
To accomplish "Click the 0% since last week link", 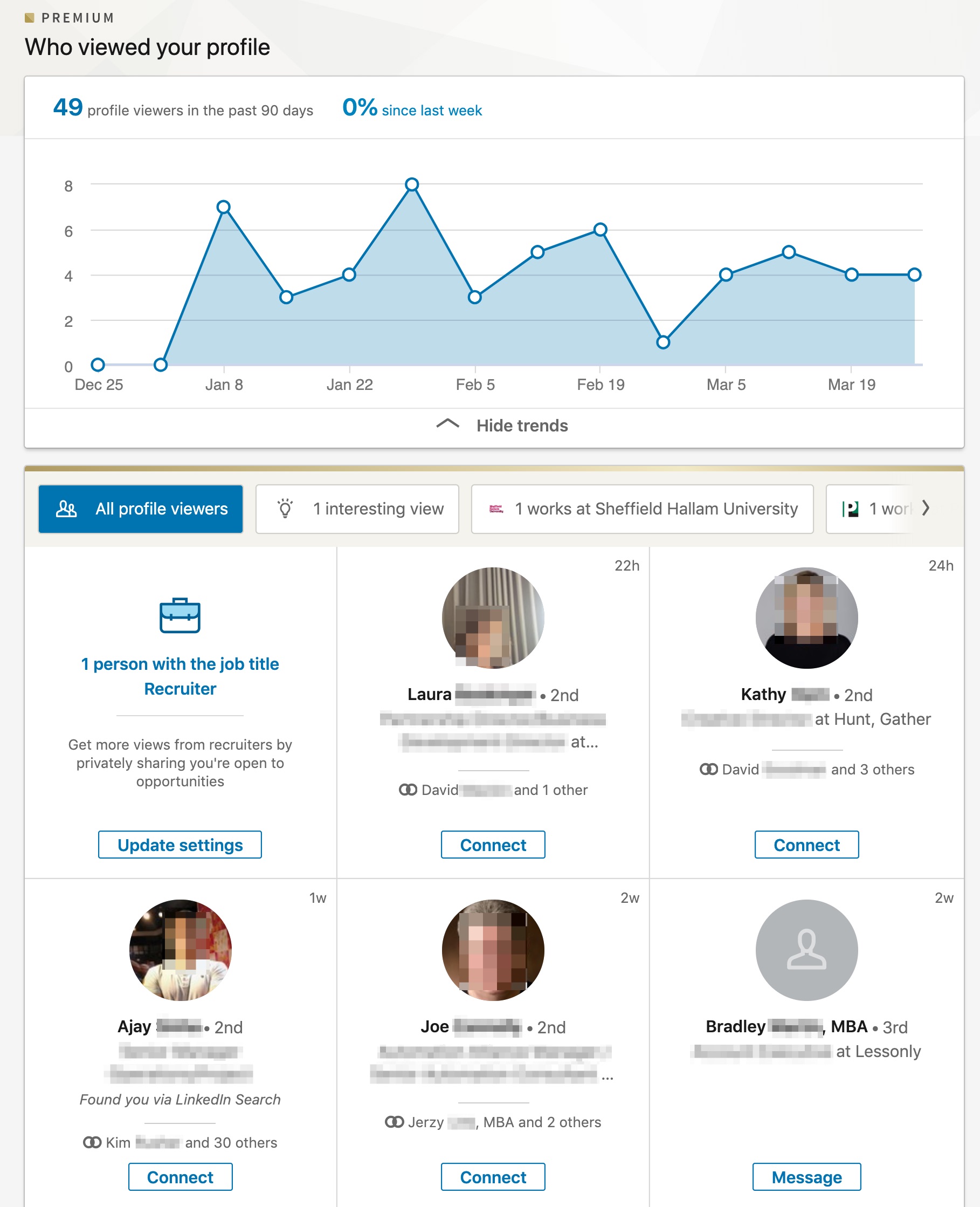I will click(412, 108).
